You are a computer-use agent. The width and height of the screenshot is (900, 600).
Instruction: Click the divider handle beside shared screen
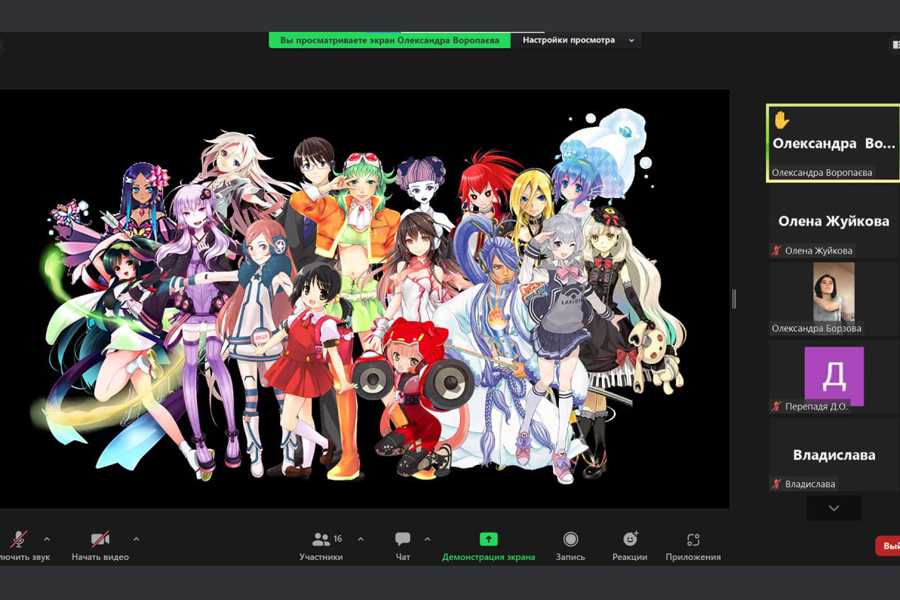coord(734,299)
